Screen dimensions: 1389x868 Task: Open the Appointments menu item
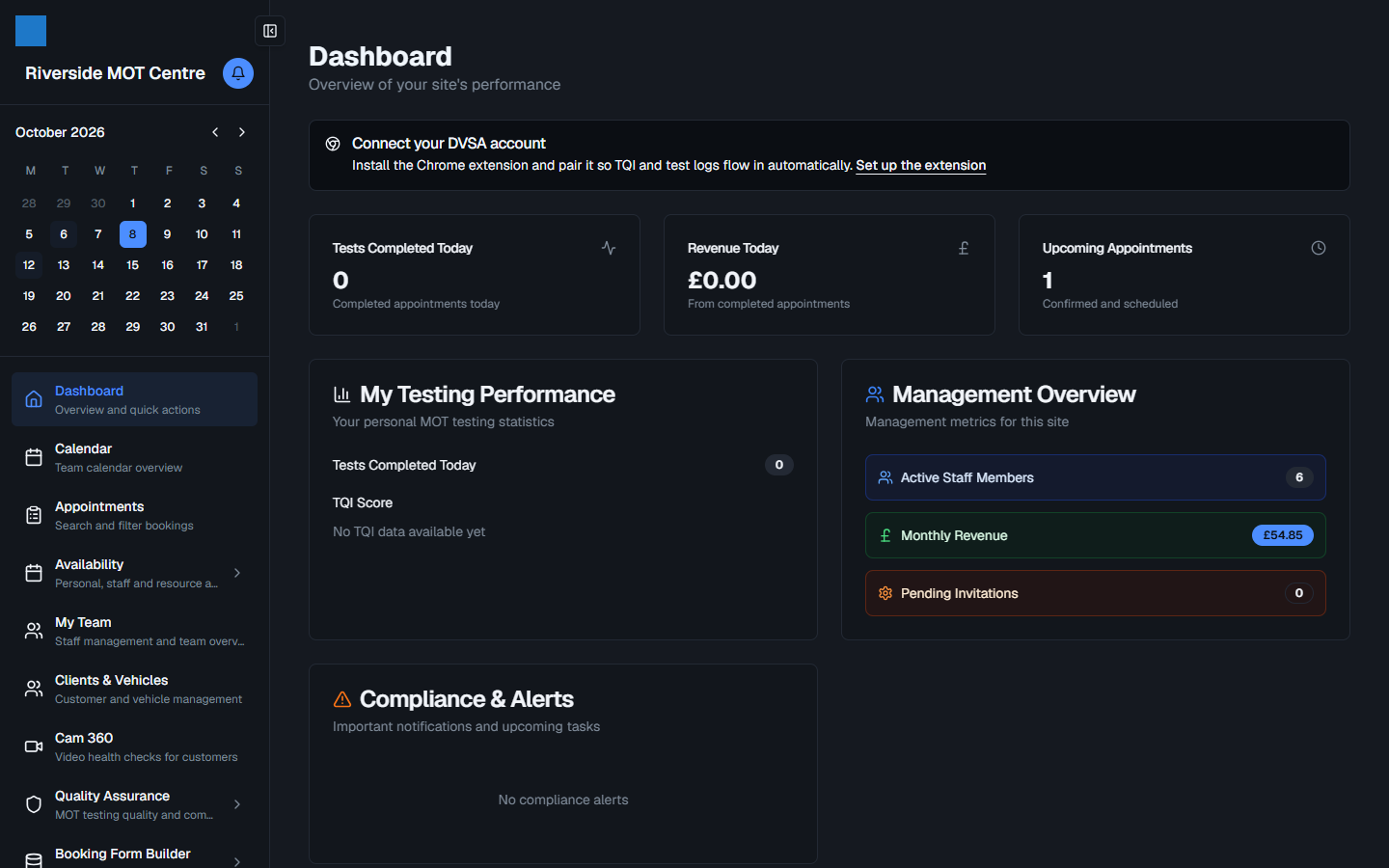click(x=134, y=515)
